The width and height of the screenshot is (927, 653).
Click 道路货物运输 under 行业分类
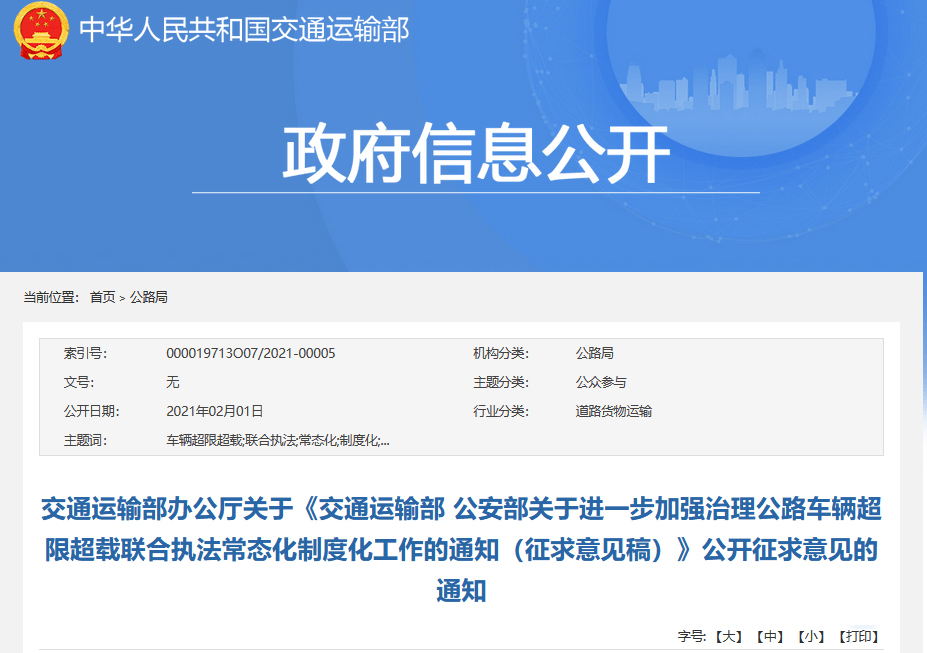(x=613, y=411)
